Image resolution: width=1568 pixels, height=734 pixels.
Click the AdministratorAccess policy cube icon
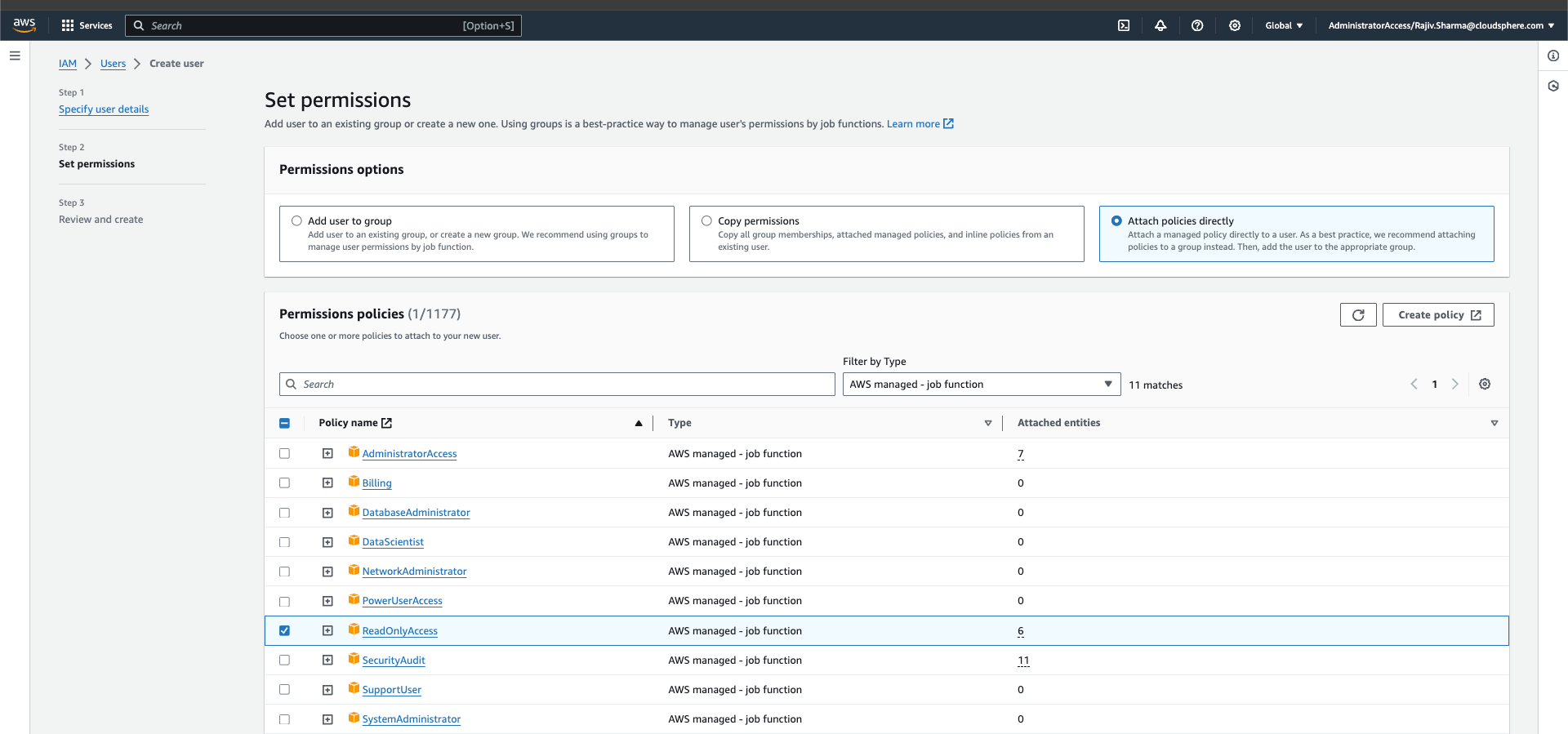[x=354, y=452]
